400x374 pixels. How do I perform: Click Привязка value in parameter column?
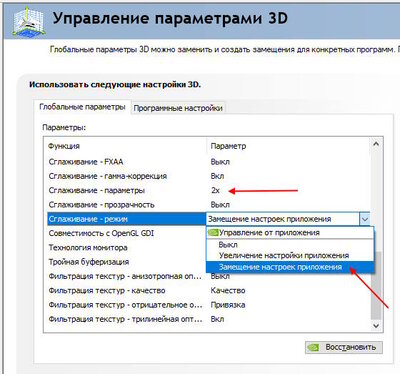[228, 305]
